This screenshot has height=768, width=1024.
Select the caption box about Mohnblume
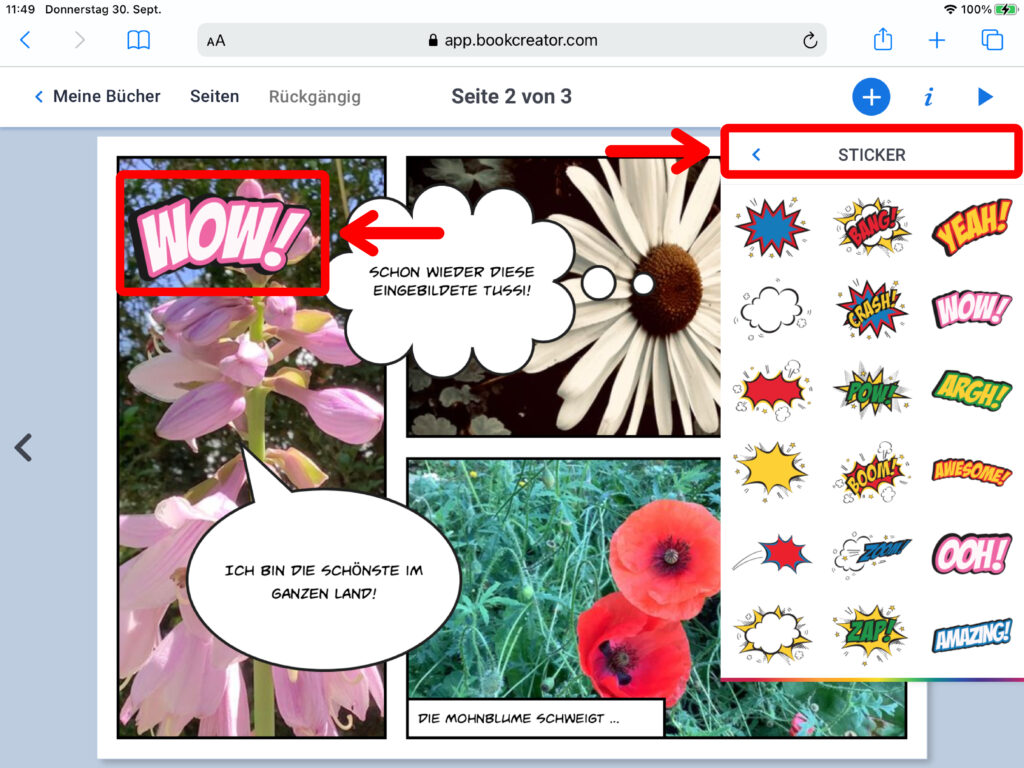[535, 718]
